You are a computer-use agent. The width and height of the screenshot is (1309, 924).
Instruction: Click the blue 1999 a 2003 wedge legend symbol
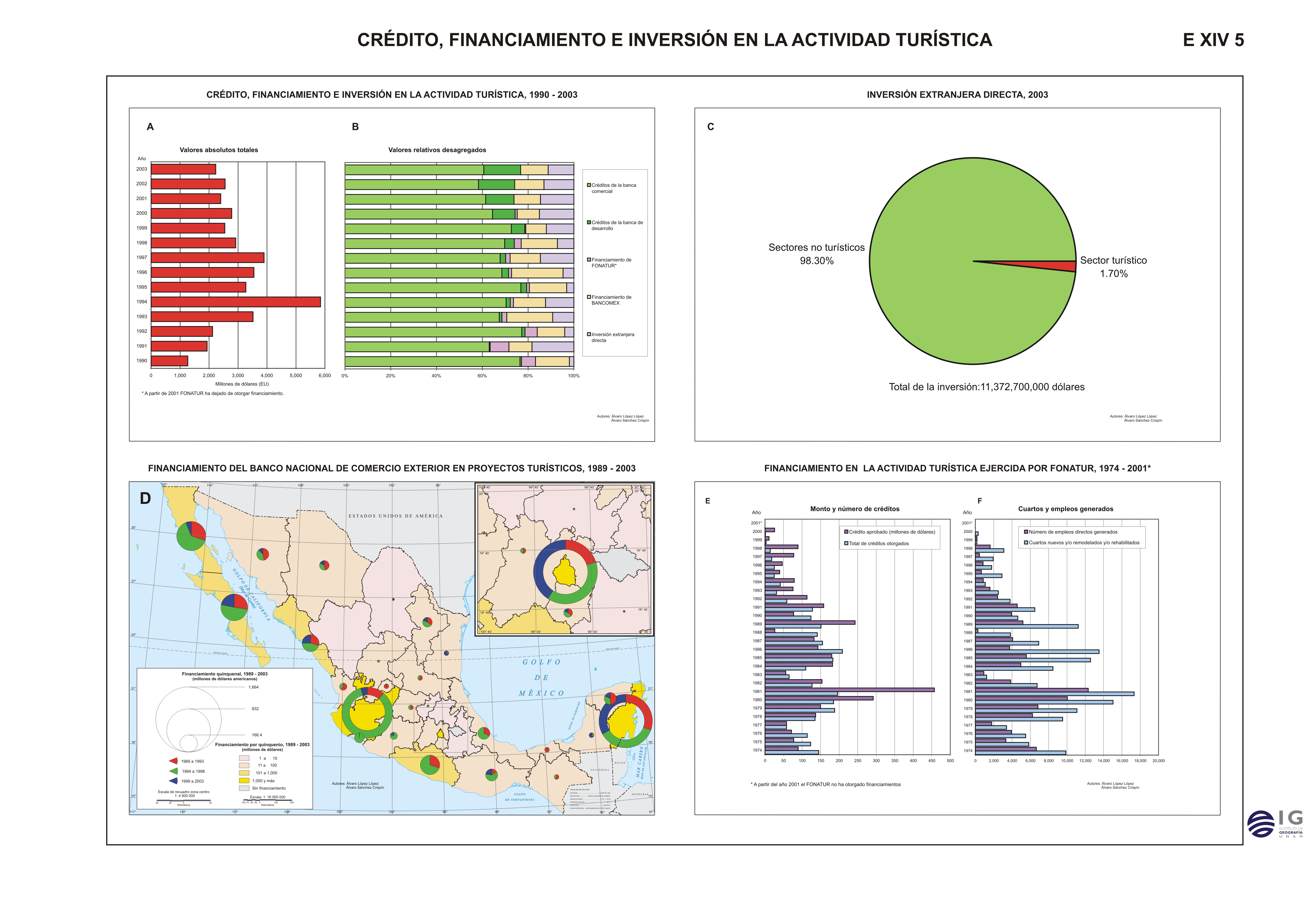(x=173, y=781)
